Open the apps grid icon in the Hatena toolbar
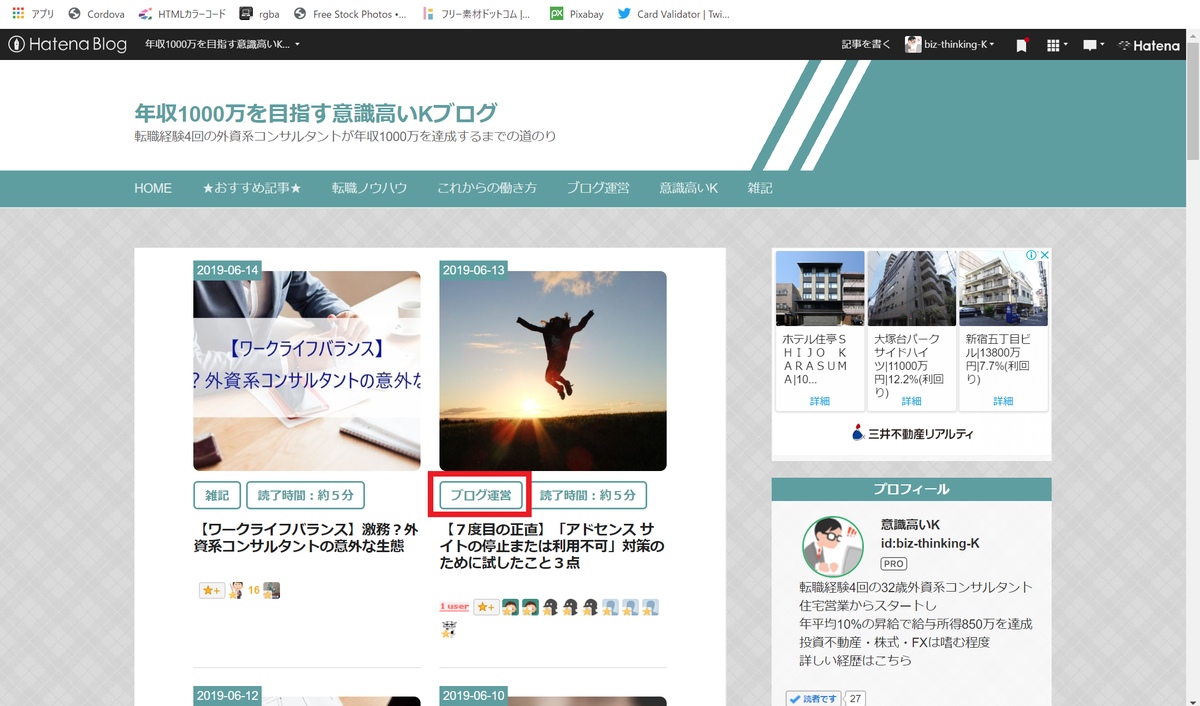Image resolution: width=1200 pixels, height=706 pixels. tap(1053, 44)
